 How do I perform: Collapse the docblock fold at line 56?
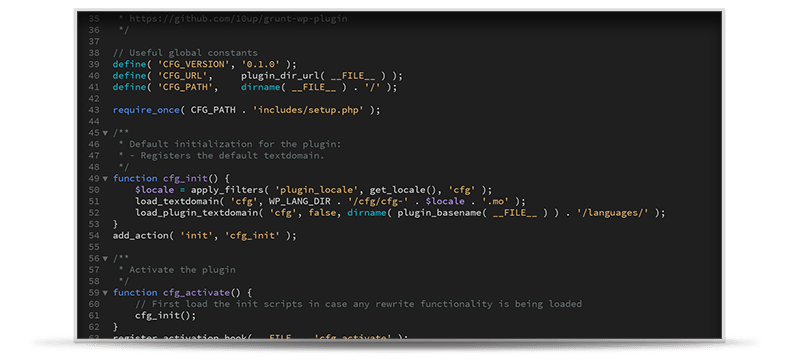click(x=105, y=259)
